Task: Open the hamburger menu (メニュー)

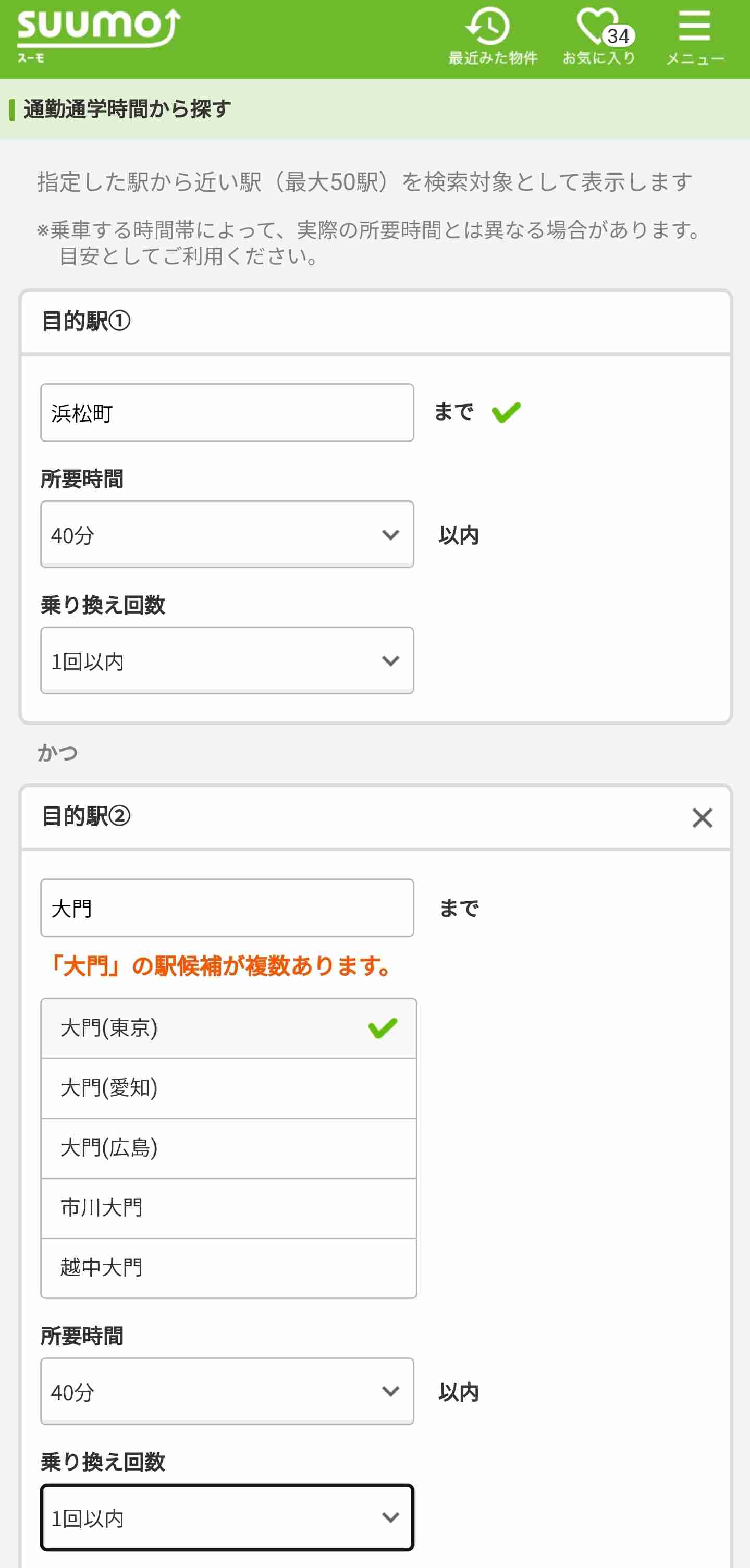Action: pos(695,36)
